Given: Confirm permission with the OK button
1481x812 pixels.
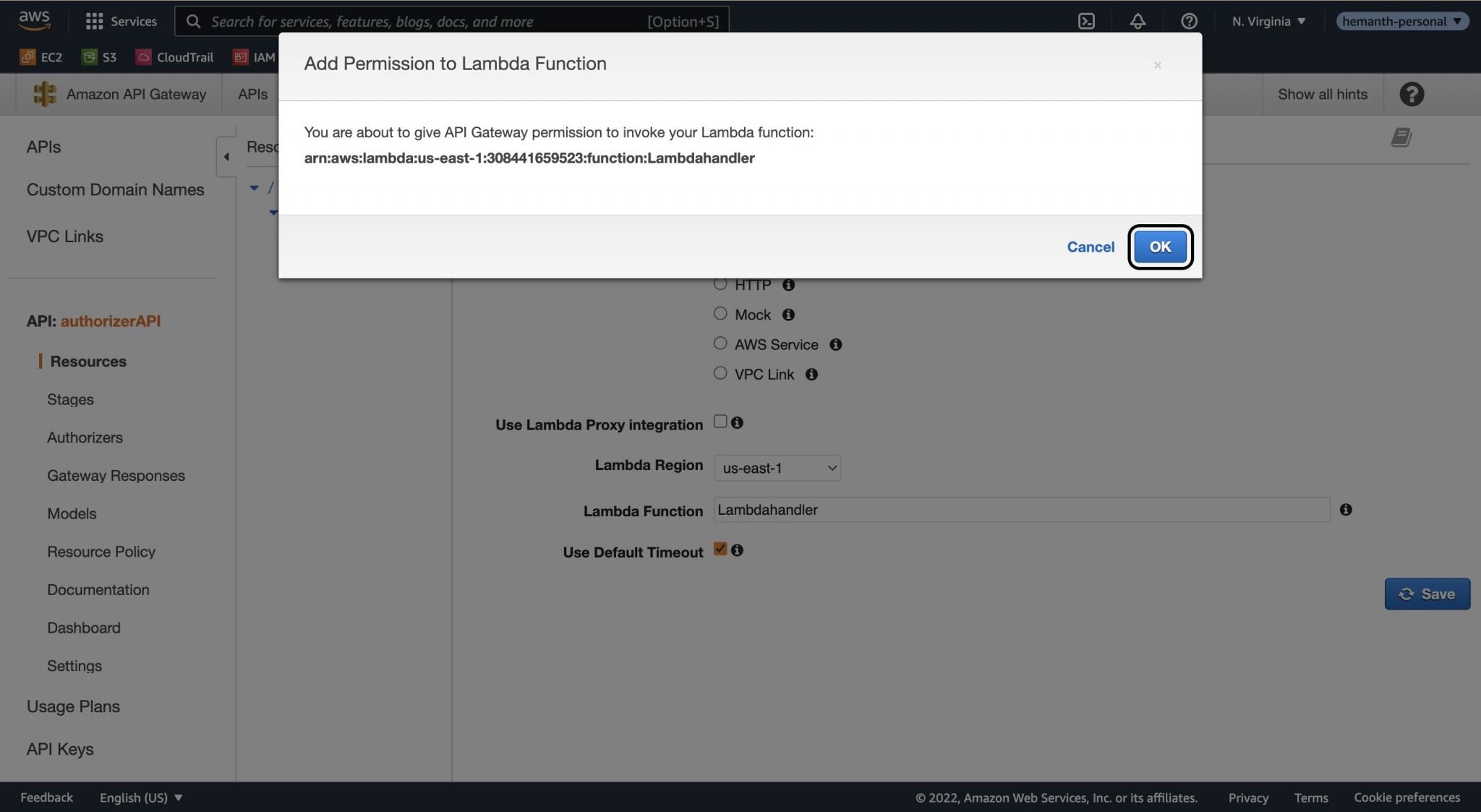Looking at the screenshot, I should [x=1160, y=247].
